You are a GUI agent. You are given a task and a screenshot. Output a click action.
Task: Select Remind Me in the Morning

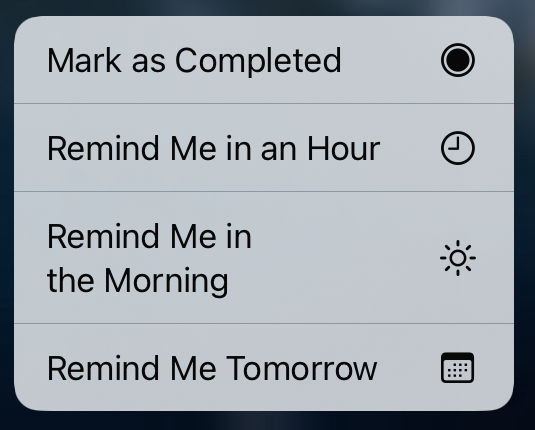[264, 258]
